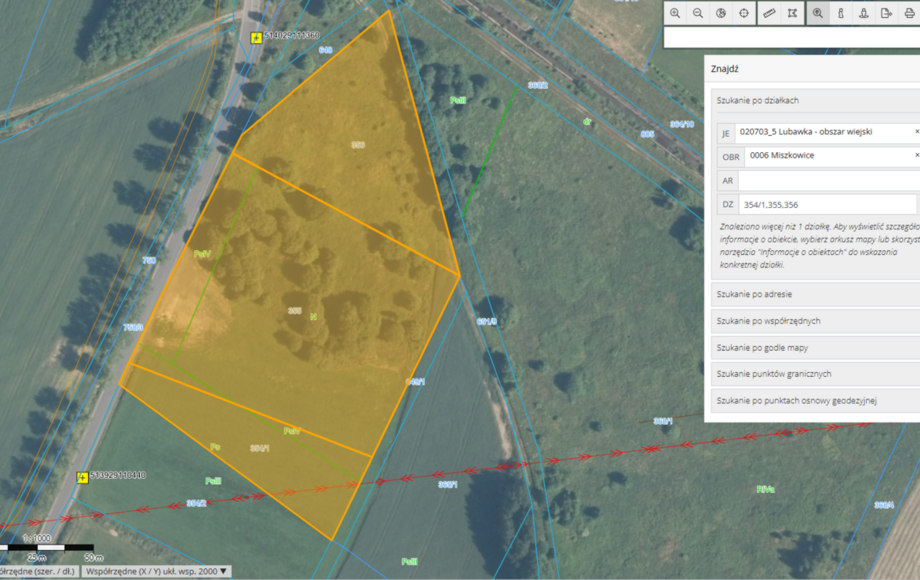
Task: Expand 'Szukanie punktów granicznych' section
Action: pyautogui.click(x=816, y=374)
